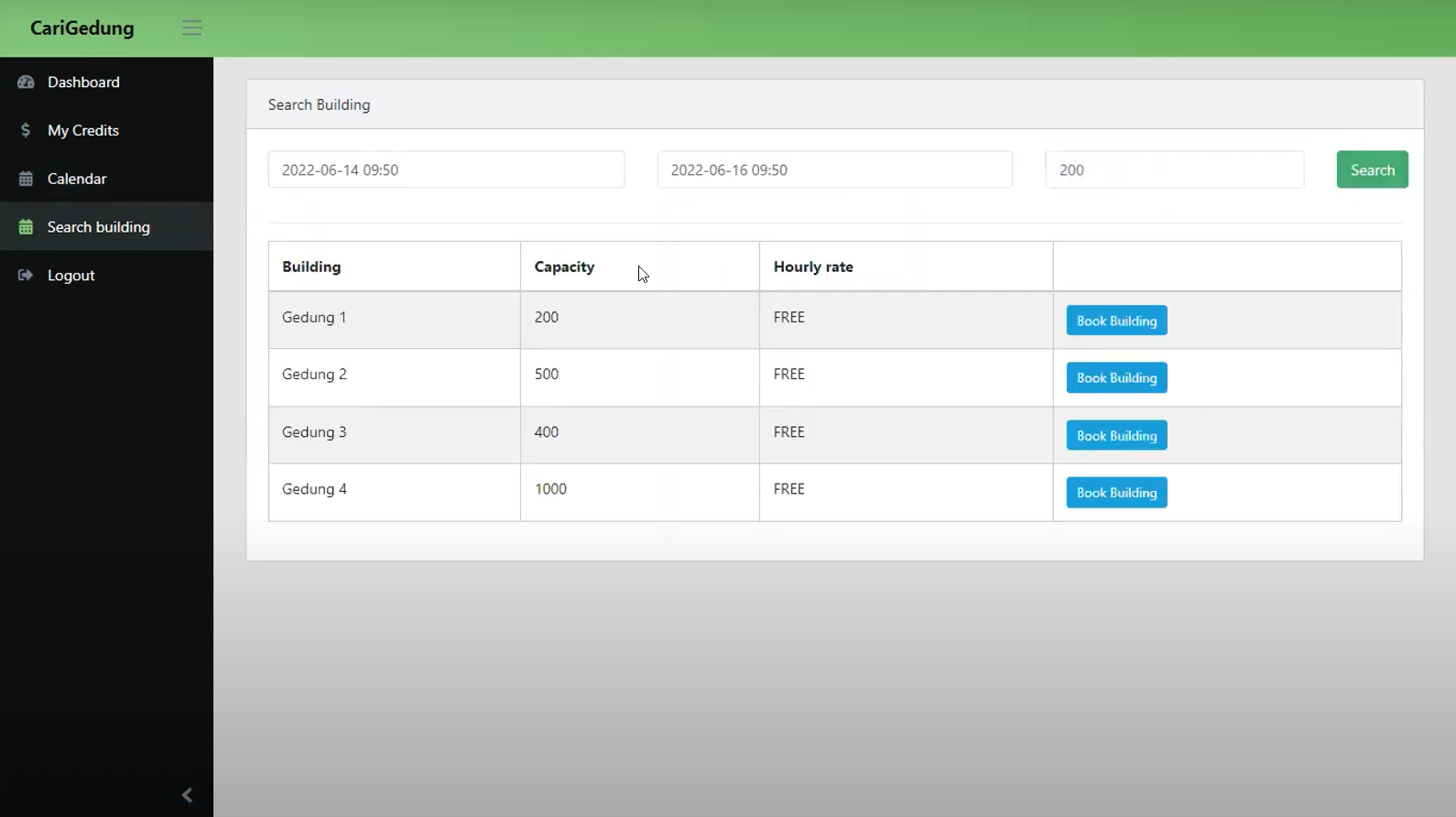1456x817 pixels.
Task: Click capacity value 400
Action: click(x=547, y=431)
